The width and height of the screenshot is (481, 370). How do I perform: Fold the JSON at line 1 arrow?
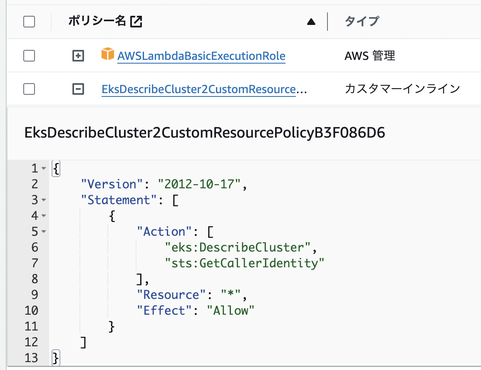point(44,169)
